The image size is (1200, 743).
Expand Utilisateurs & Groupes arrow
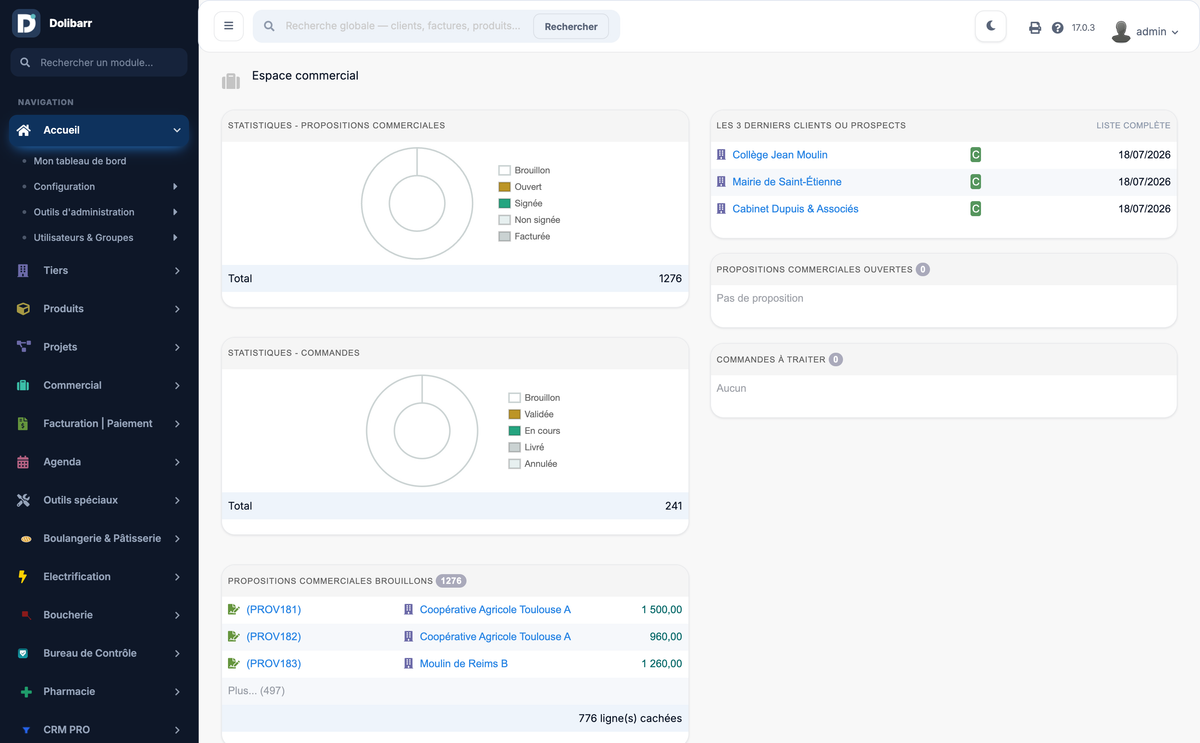[175, 238]
